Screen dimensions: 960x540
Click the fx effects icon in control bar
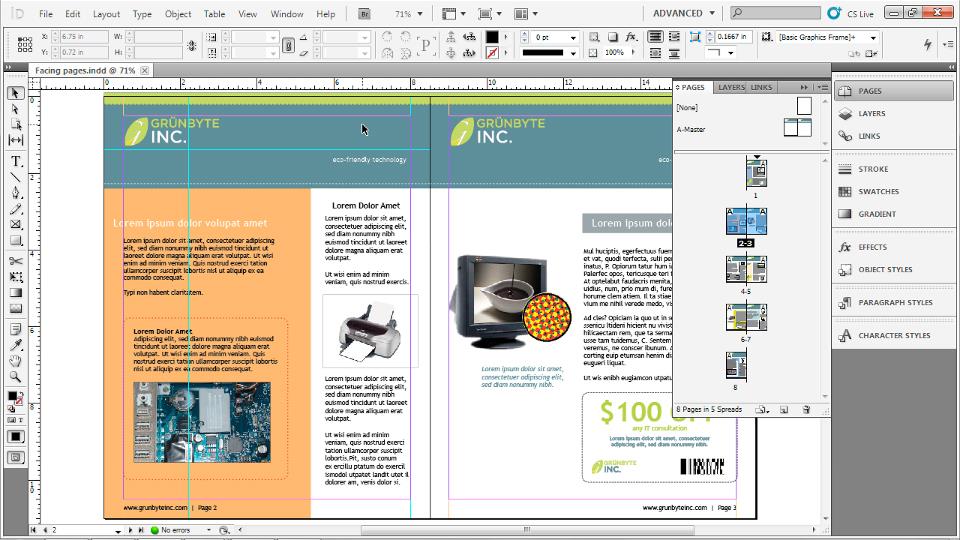pos(631,37)
